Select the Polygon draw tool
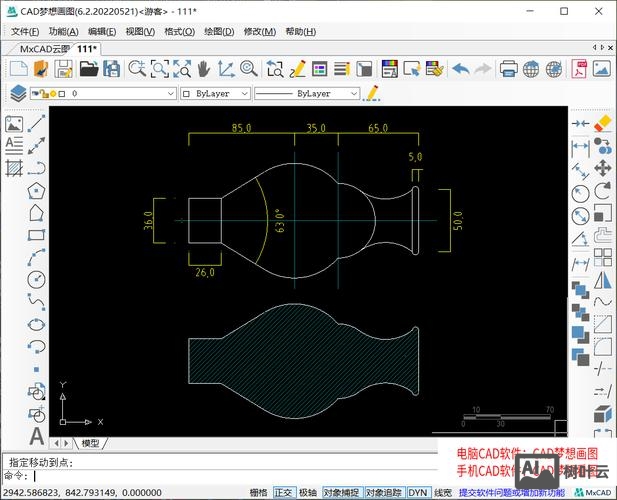Screen dimensions: 617x500 37,189
